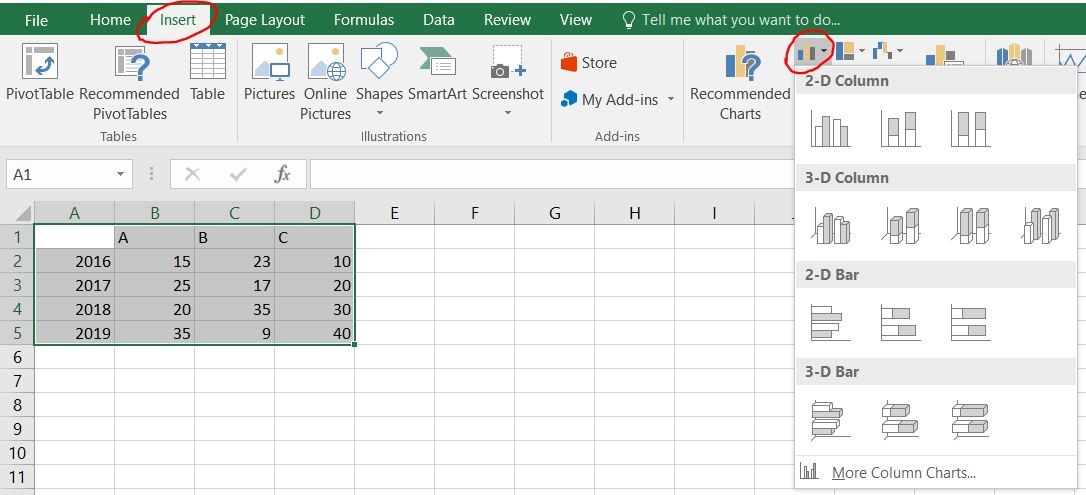Image resolution: width=1086 pixels, height=495 pixels.
Task: Select the 3-D Clustered Column chart
Action: [830, 226]
